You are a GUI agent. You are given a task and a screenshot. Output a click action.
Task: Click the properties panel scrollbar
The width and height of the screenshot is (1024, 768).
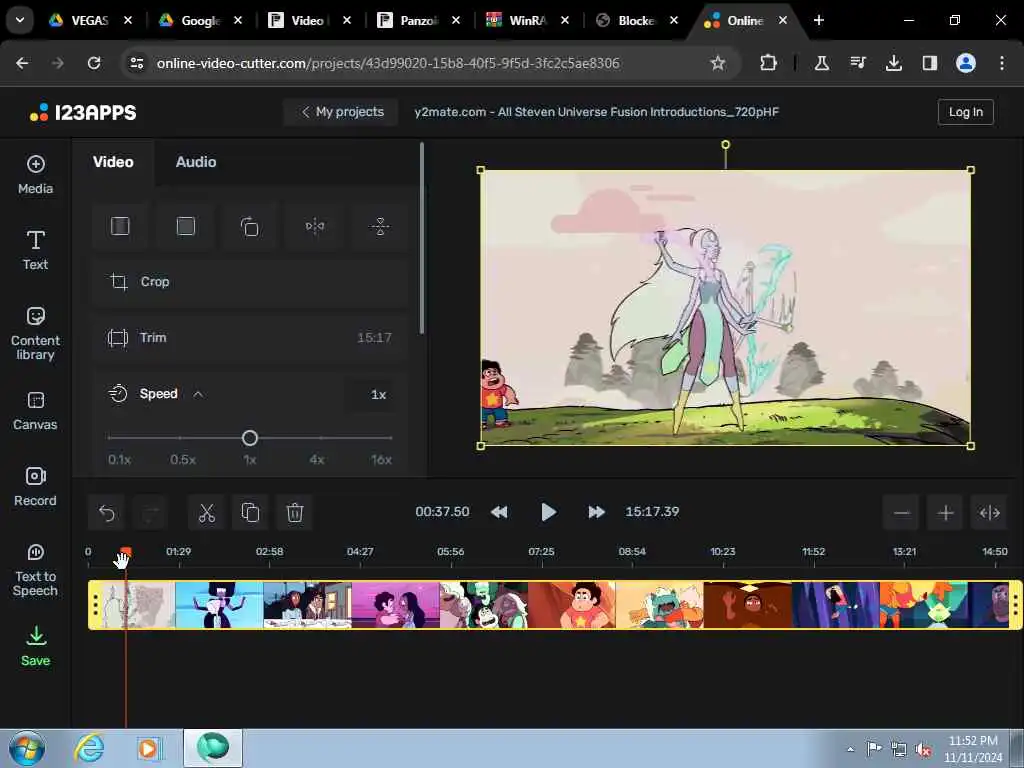click(422, 238)
